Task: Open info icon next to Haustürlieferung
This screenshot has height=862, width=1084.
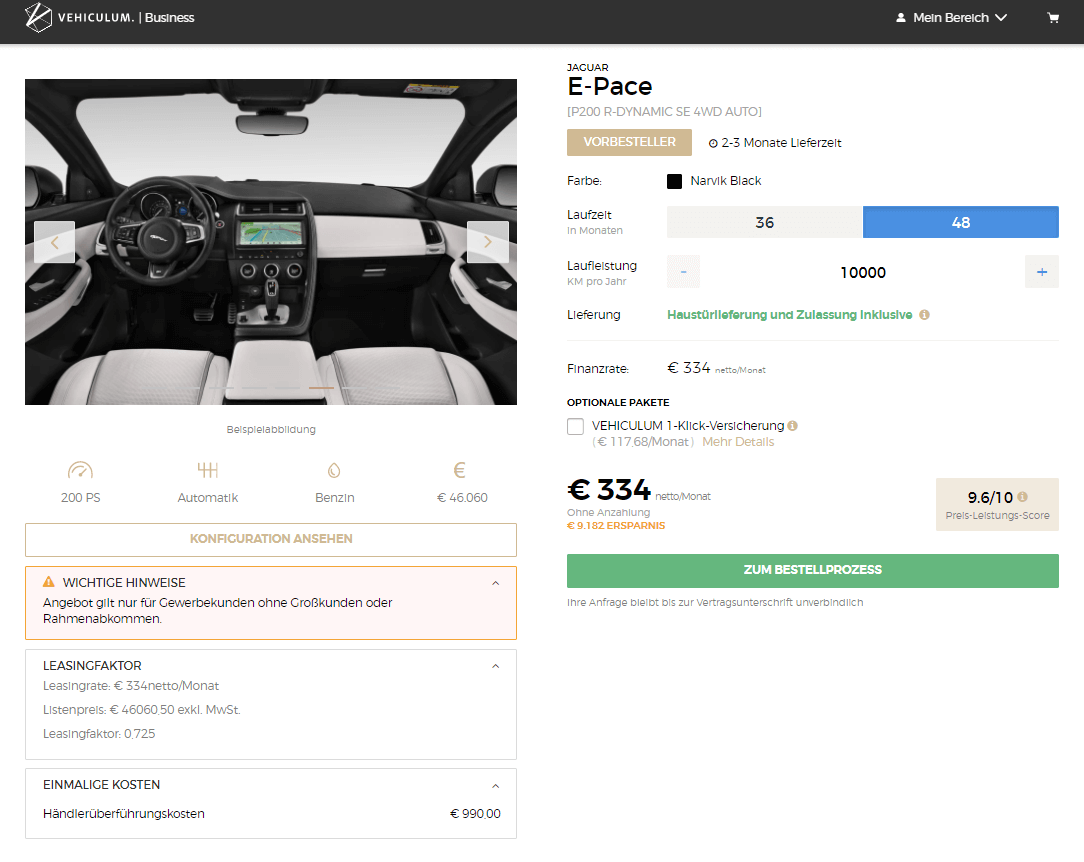Action: coord(924,315)
